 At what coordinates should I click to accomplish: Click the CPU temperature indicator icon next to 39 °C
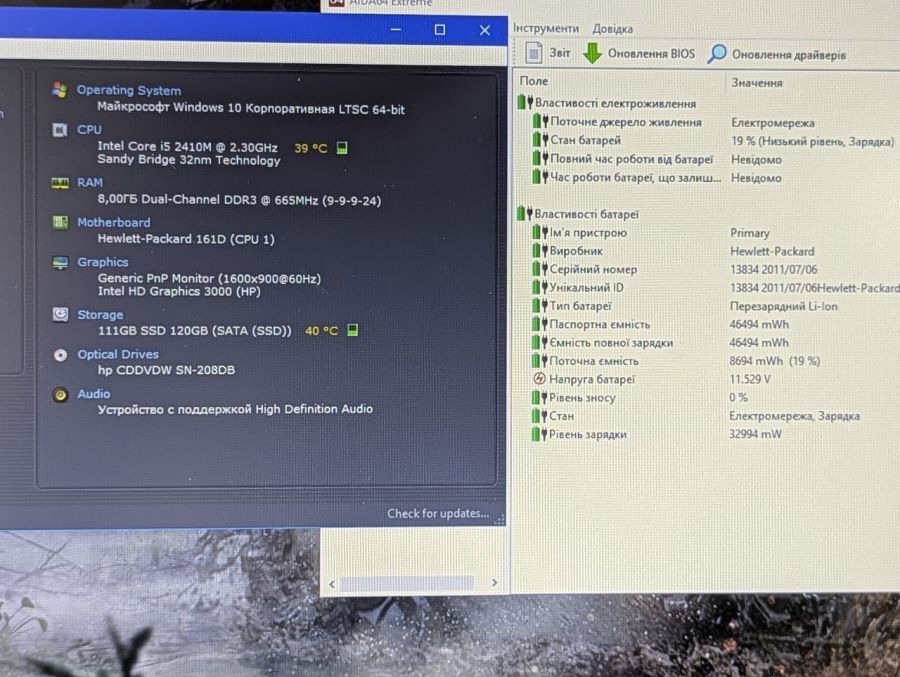tap(342, 148)
